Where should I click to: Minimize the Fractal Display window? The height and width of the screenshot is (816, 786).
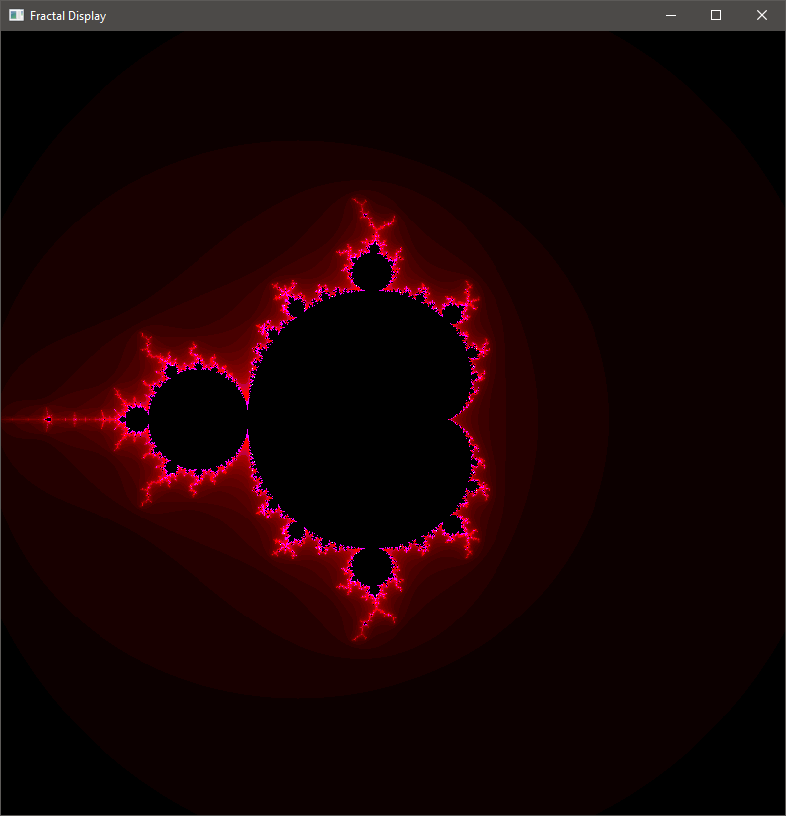click(670, 16)
